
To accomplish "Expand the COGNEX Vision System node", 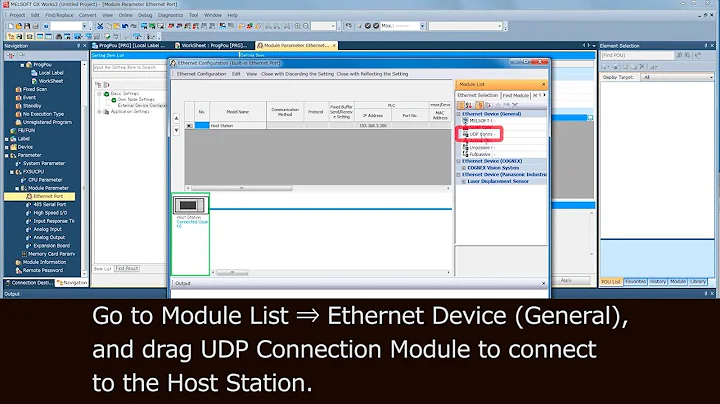I will (464, 168).
